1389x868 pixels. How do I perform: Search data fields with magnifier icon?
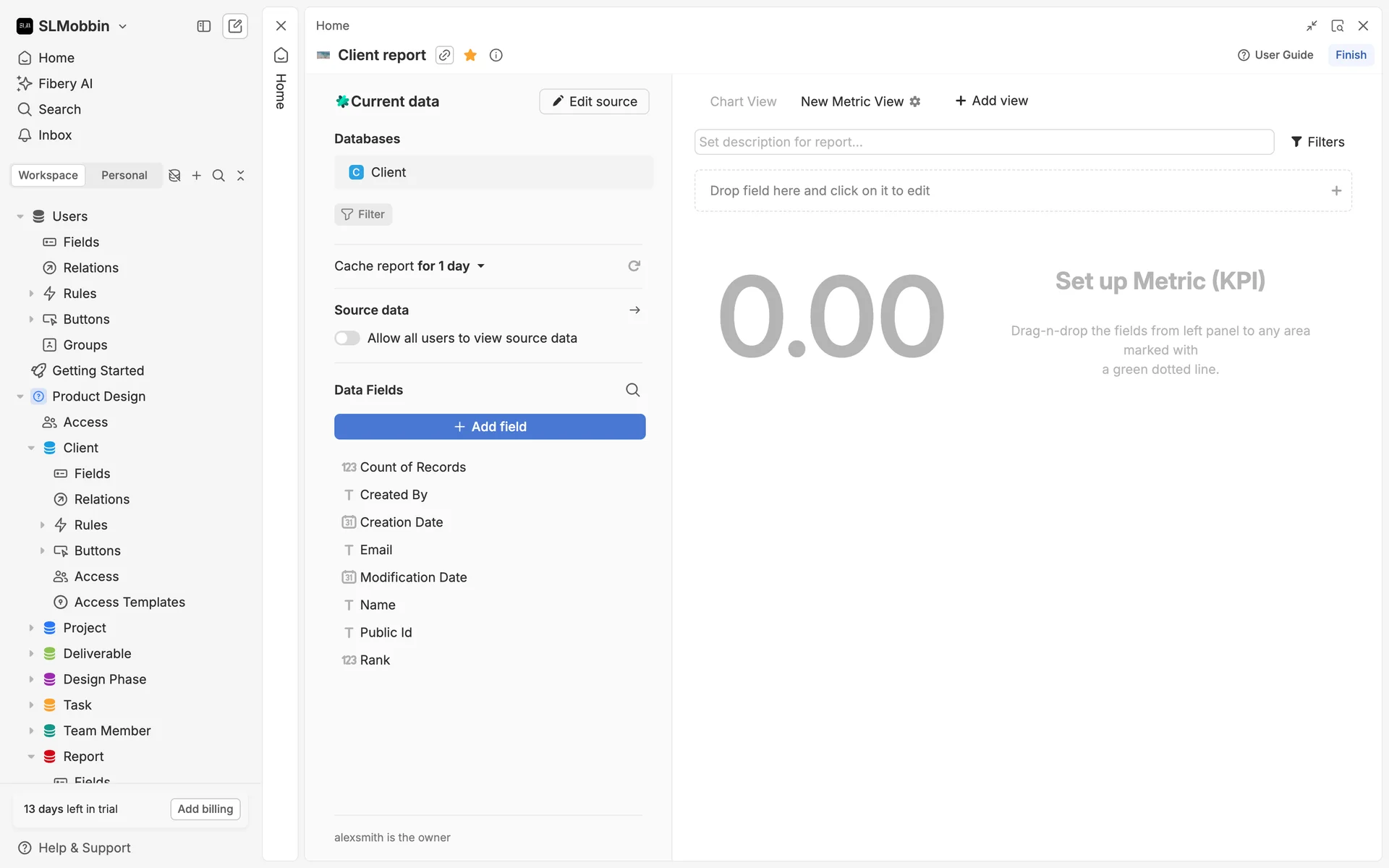pos(632,390)
